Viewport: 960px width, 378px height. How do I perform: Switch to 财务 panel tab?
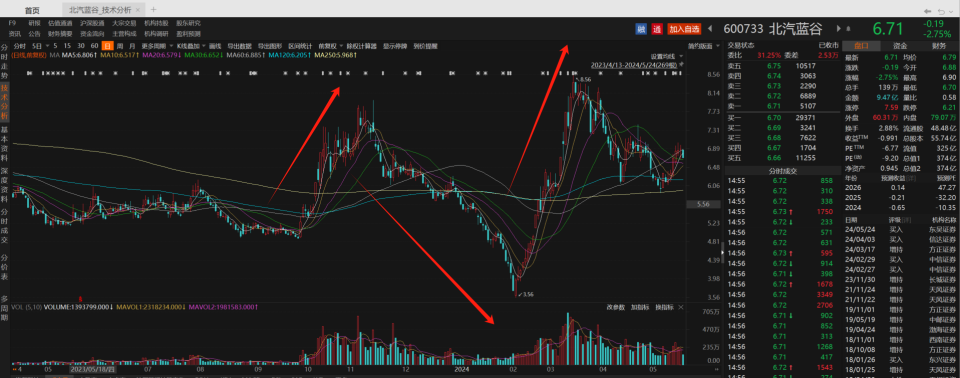[939, 45]
